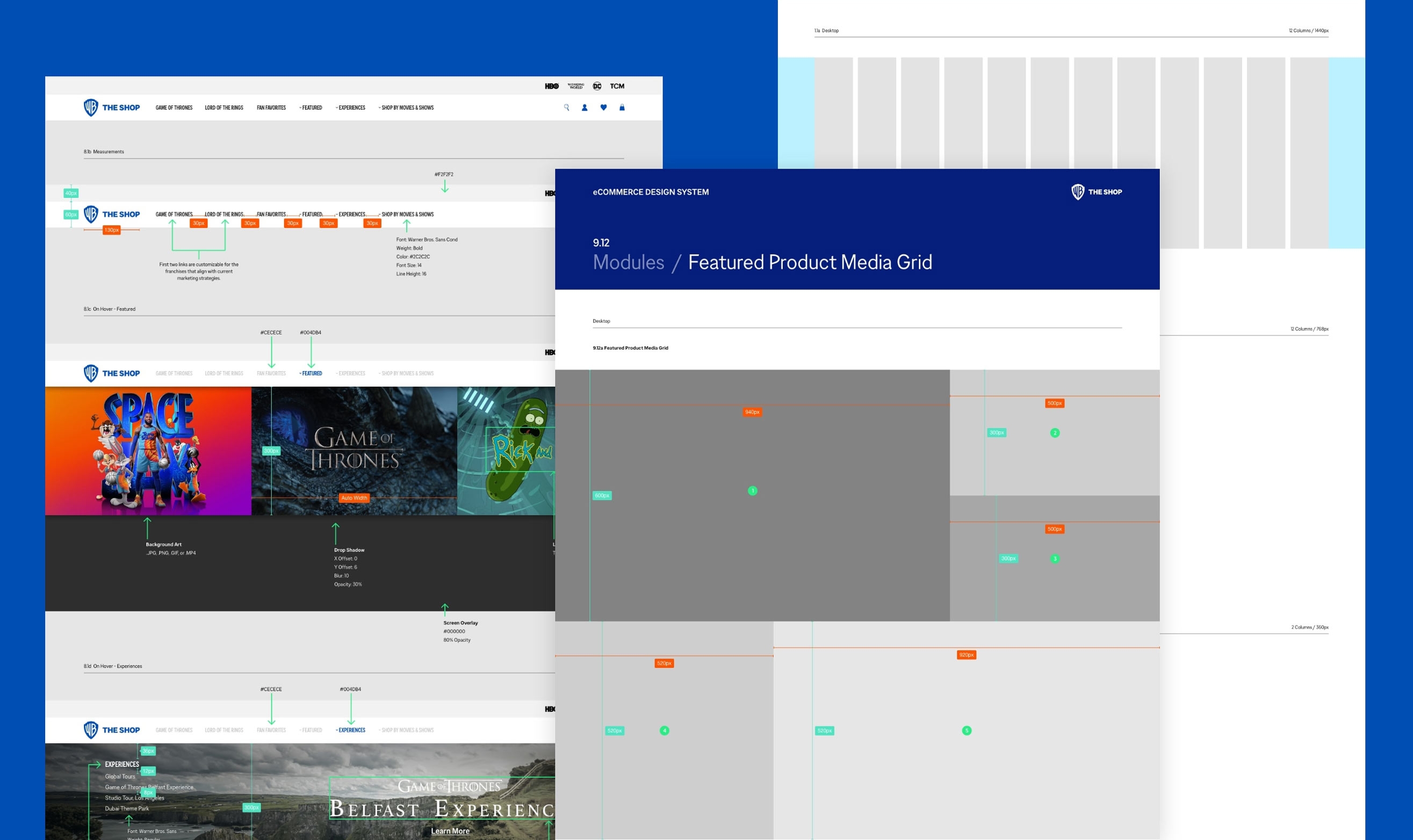Click highlighted blue Featured item in hover navigation
The width and height of the screenshot is (1413, 840).
pyautogui.click(x=311, y=374)
